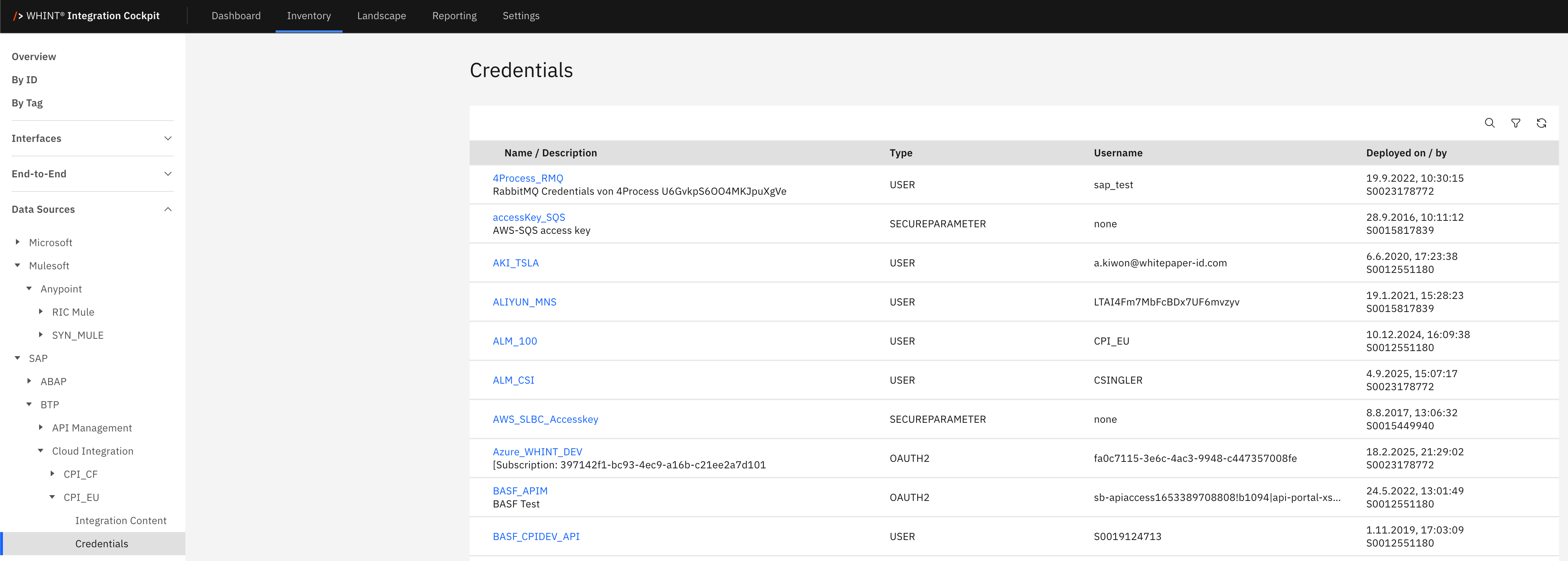The height and width of the screenshot is (561, 1568).
Task: Open the Azure_WHINT_DEV credential link
Action: point(537,451)
